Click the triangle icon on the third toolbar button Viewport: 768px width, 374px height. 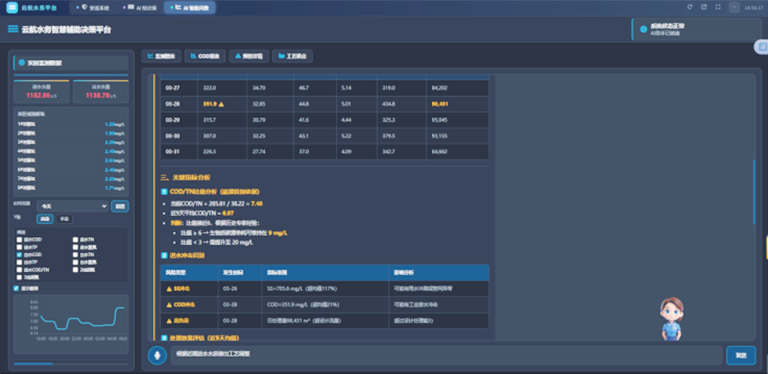(238, 56)
